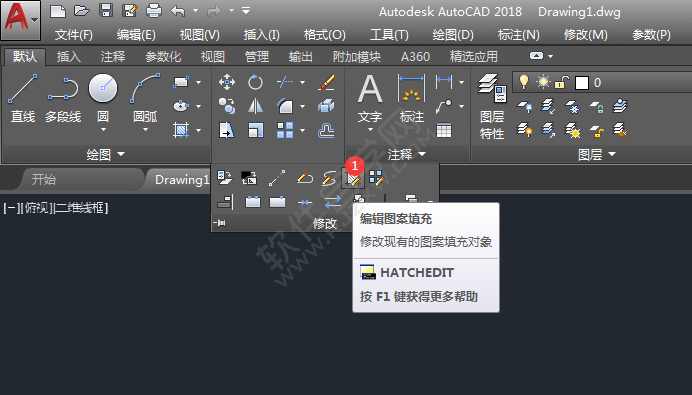Click the Reverse direction arrows icon
692x395 pixels.
tap(332, 203)
